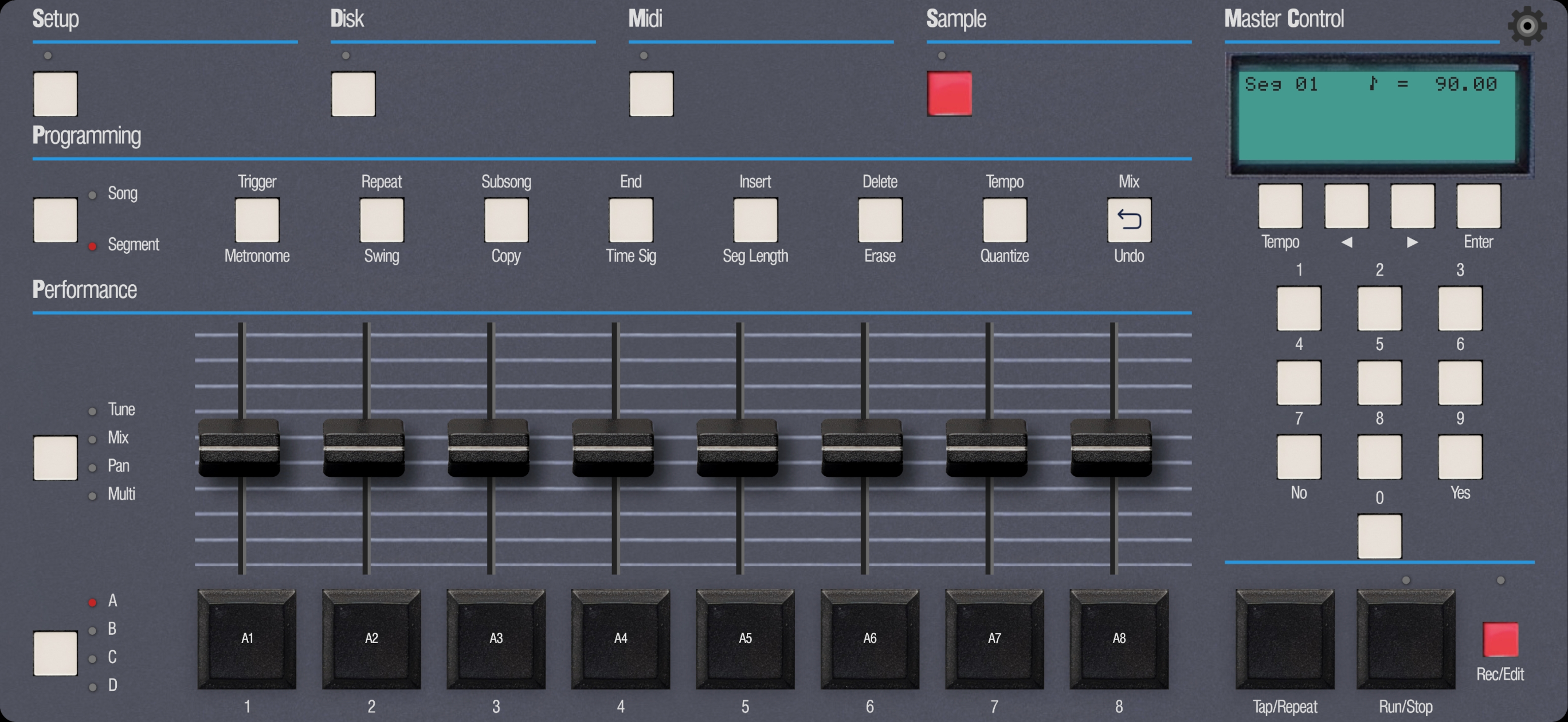Cycle the Tune/Mix/Pan/Multi selector button
The height and width of the screenshot is (722, 1568).
tap(56, 457)
